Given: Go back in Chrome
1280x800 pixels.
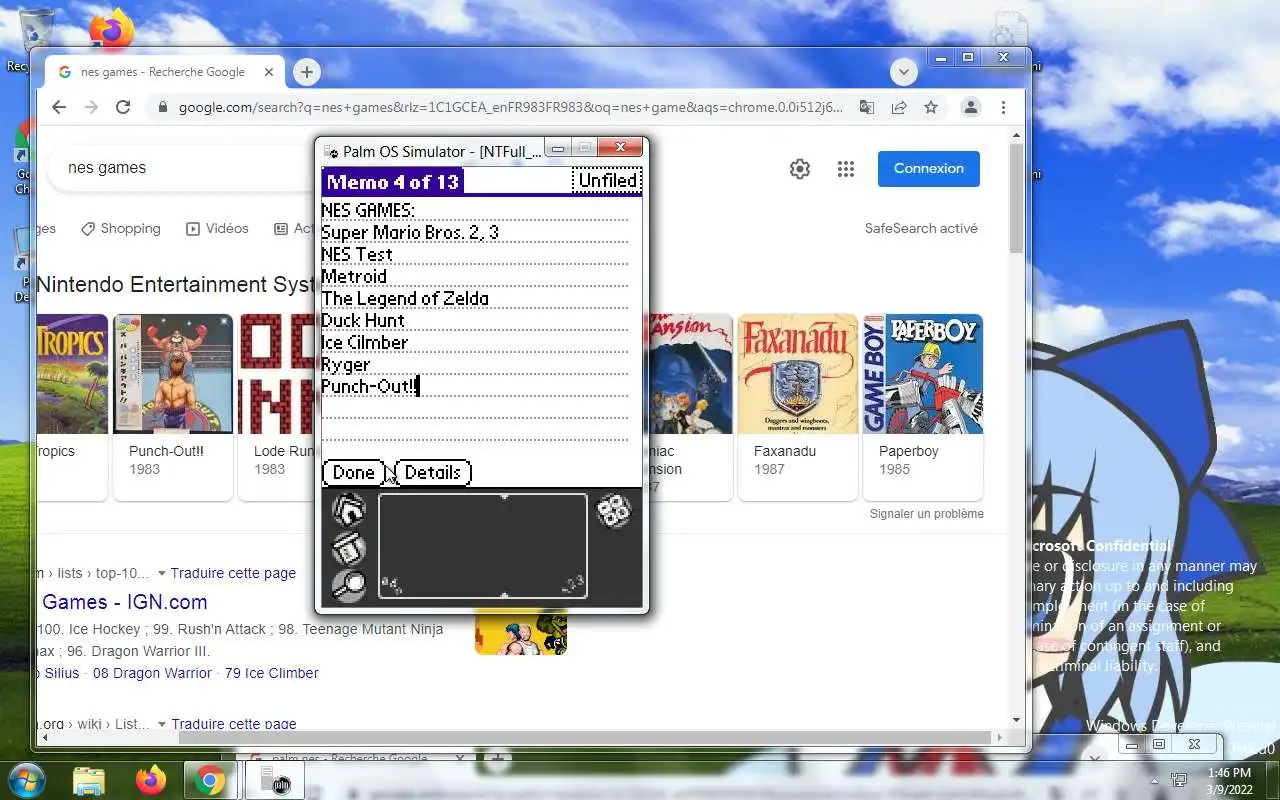Looking at the screenshot, I should pyautogui.click(x=59, y=107).
